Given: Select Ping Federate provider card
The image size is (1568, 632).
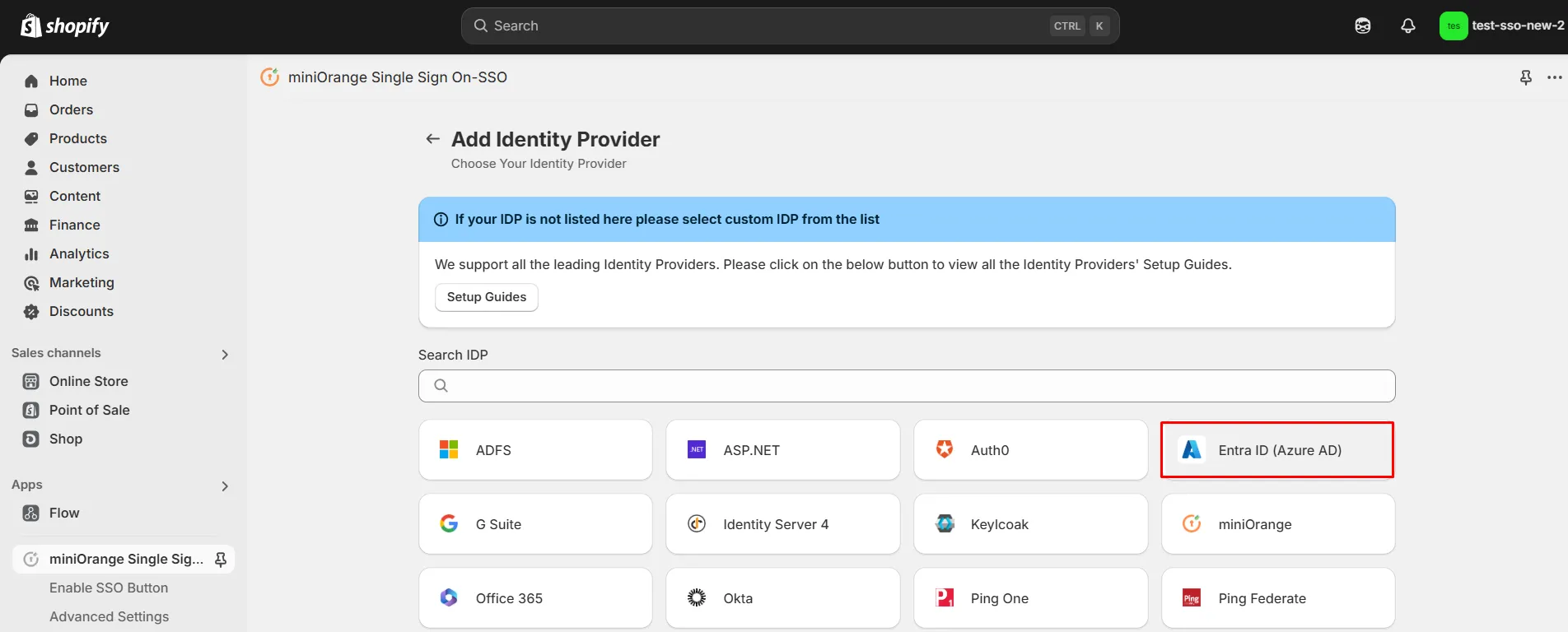Looking at the screenshot, I should pyautogui.click(x=1278, y=598).
